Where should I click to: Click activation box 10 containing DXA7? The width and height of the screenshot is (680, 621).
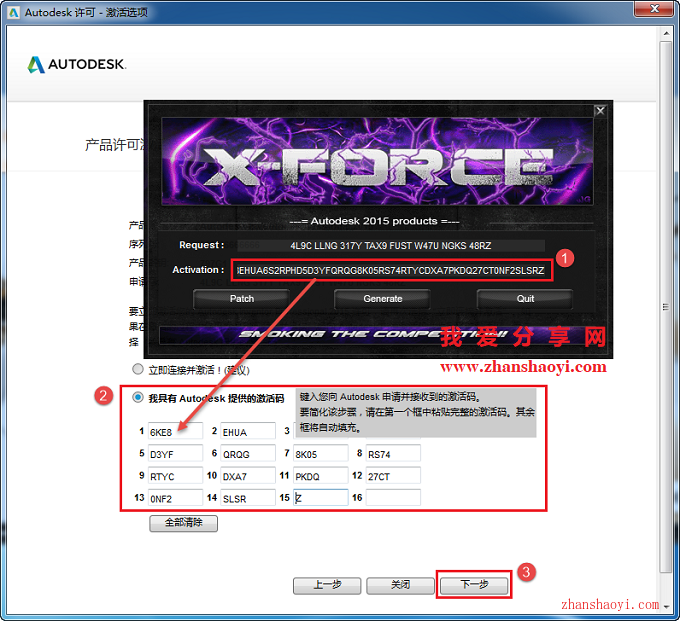click(248, 475)
